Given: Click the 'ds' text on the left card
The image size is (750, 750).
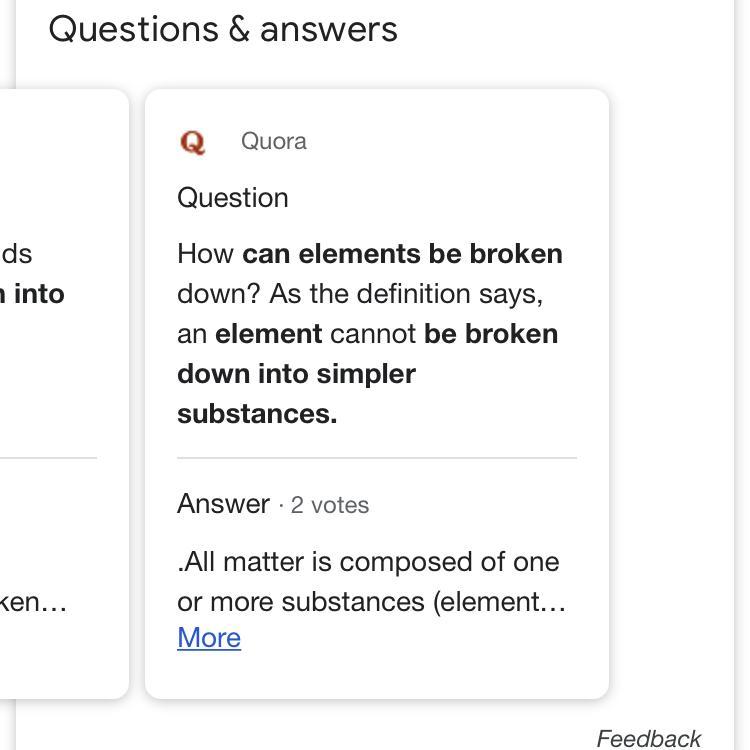Looking at the screenshot, I should click(16, 254).
